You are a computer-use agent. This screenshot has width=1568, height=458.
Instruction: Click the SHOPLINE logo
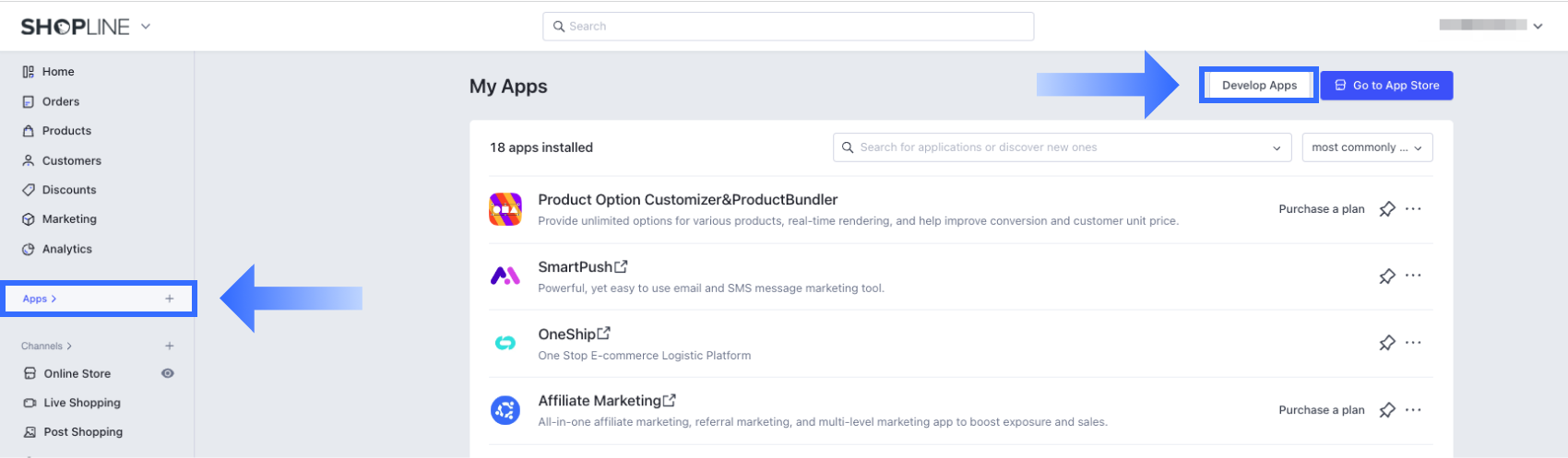[76, 27]
